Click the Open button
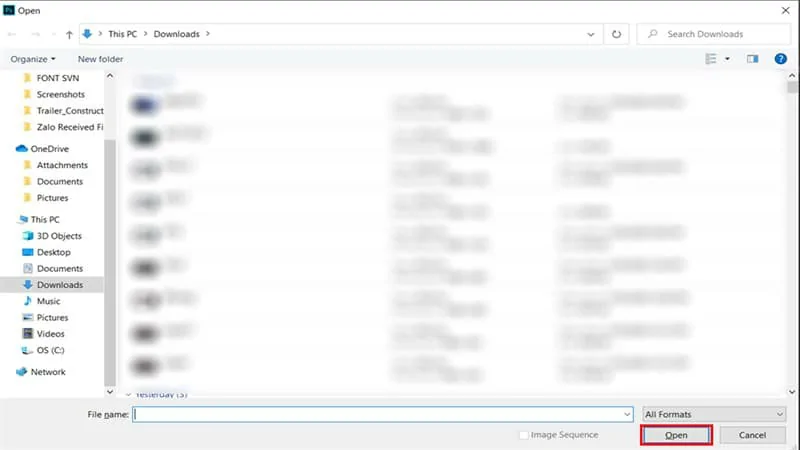Viewport: 800px width, 450px height. pos(676,435)
